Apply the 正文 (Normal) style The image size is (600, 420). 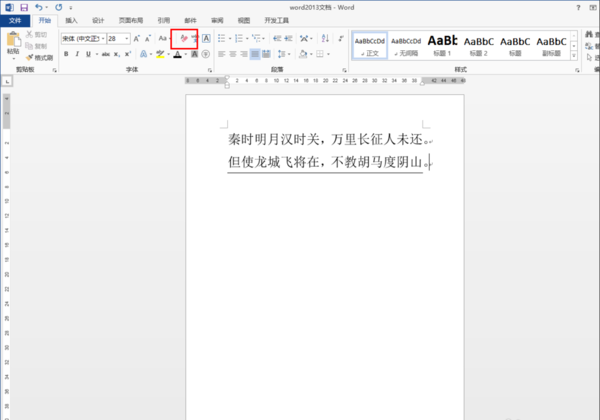click(x=370, y=46)
